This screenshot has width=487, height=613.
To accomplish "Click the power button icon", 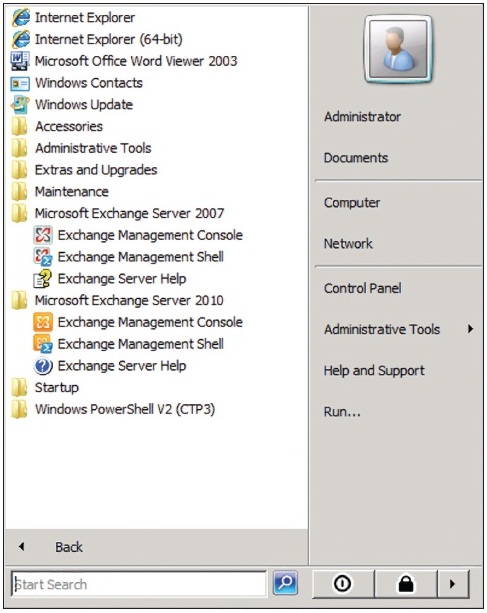I will click(x=343, y=584).
